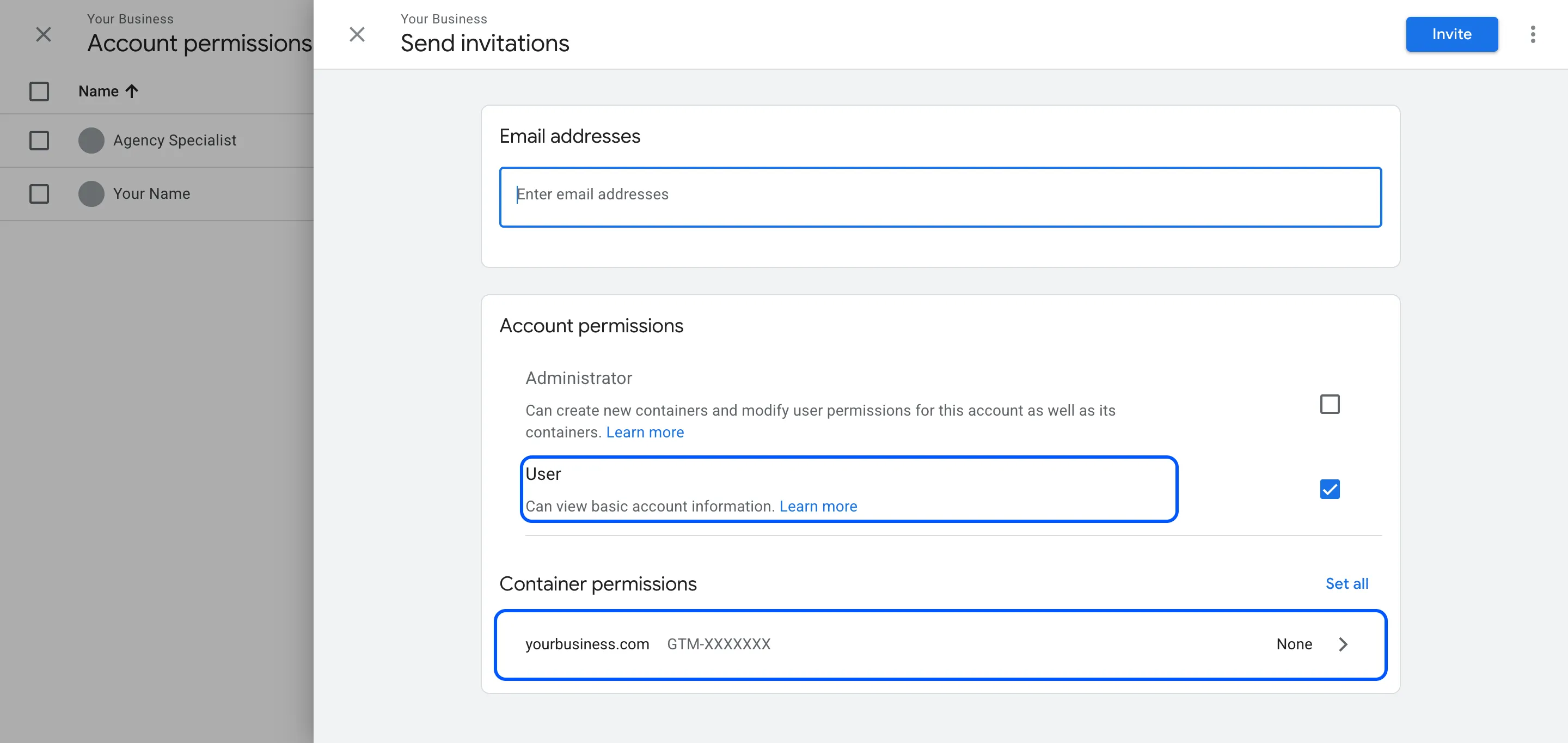
Task: Select the Agency Specialist checkbox
Action: tap(39, 140)
